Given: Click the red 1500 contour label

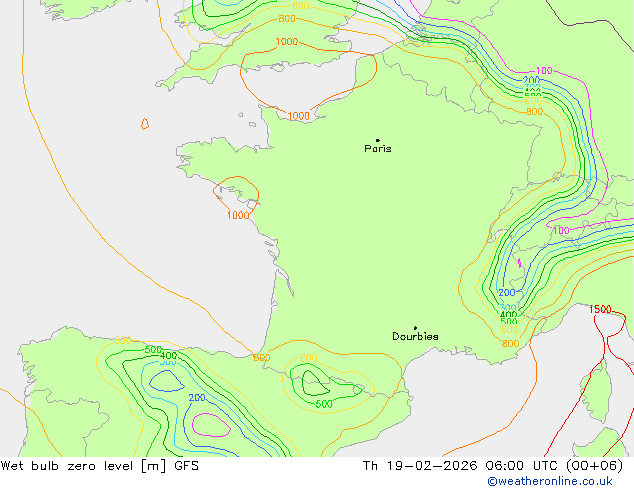Looking at the screenshot, I should [600, 309].
